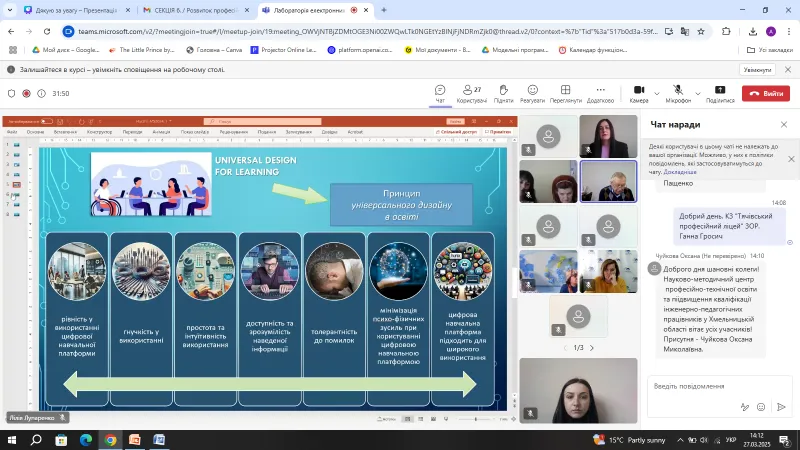This screenshot has width=800, height=450.
Task: Turn on the camera (Камера)
Action: (x=639, y=94)
